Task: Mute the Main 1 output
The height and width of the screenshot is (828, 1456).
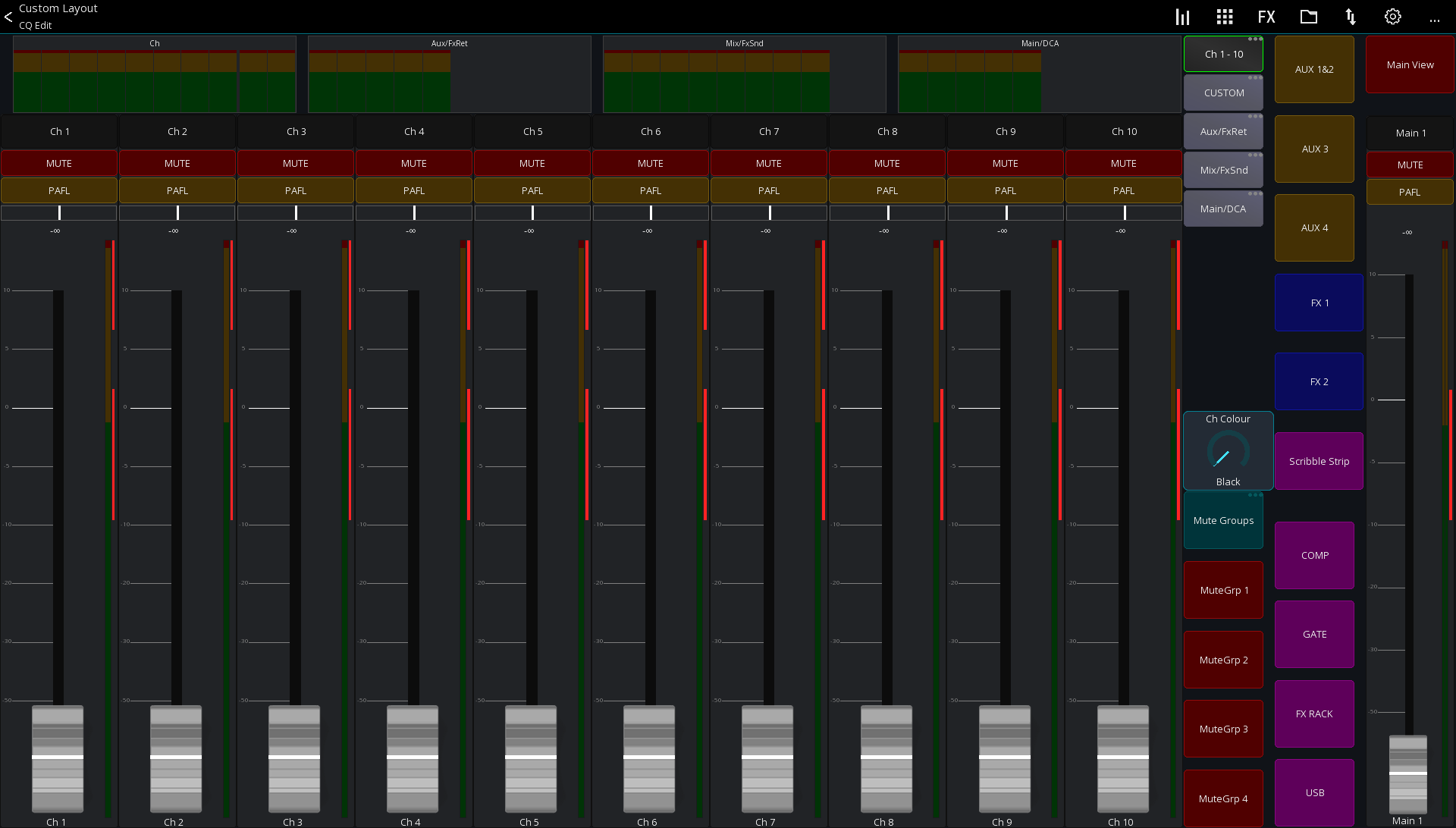Action: pyautogui.click(x=1410, y=165)
